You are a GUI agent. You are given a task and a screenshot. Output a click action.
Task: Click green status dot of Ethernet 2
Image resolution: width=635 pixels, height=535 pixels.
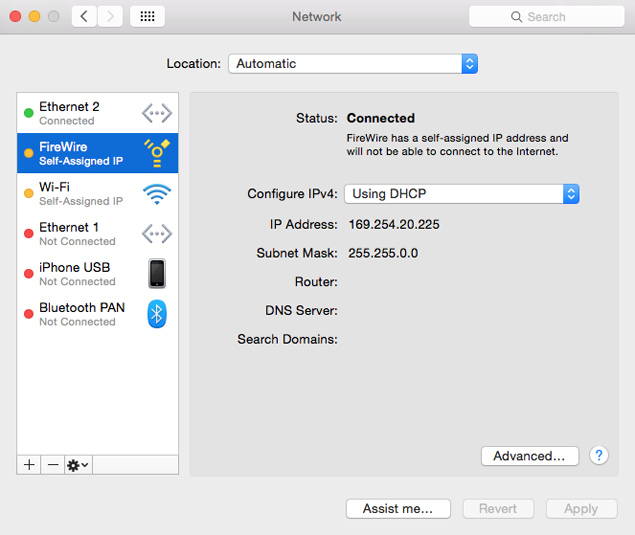(28, 113)
